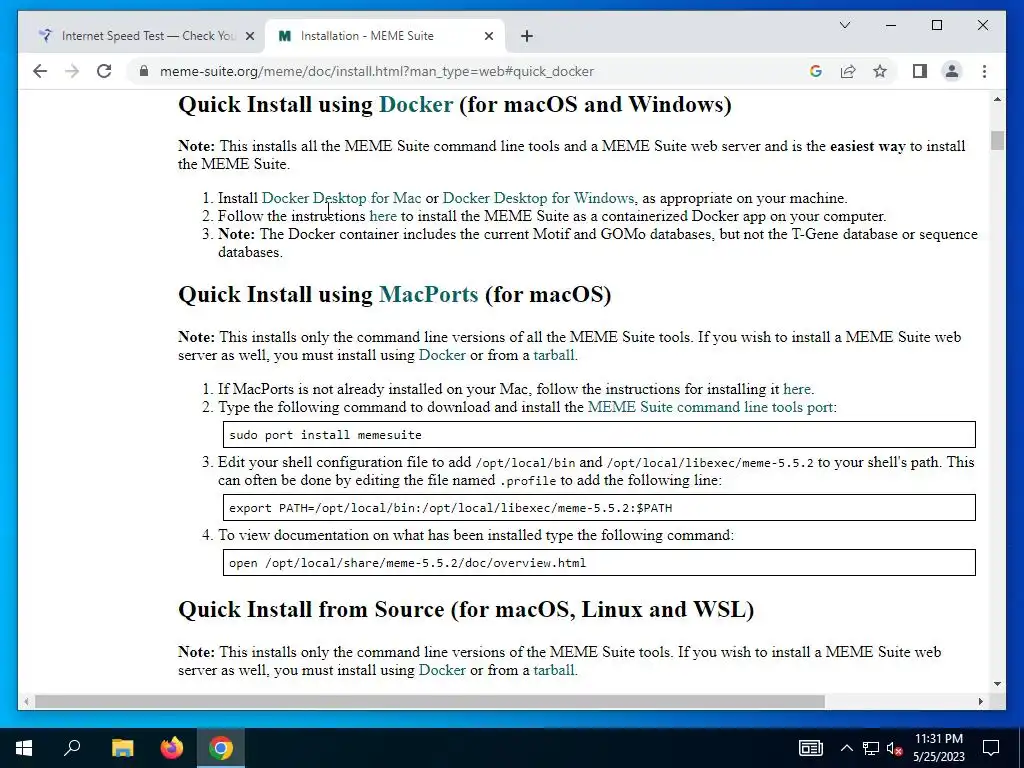Open the tab search dropdown chevron
The image size is (1024, 768).
pos(844,25)
